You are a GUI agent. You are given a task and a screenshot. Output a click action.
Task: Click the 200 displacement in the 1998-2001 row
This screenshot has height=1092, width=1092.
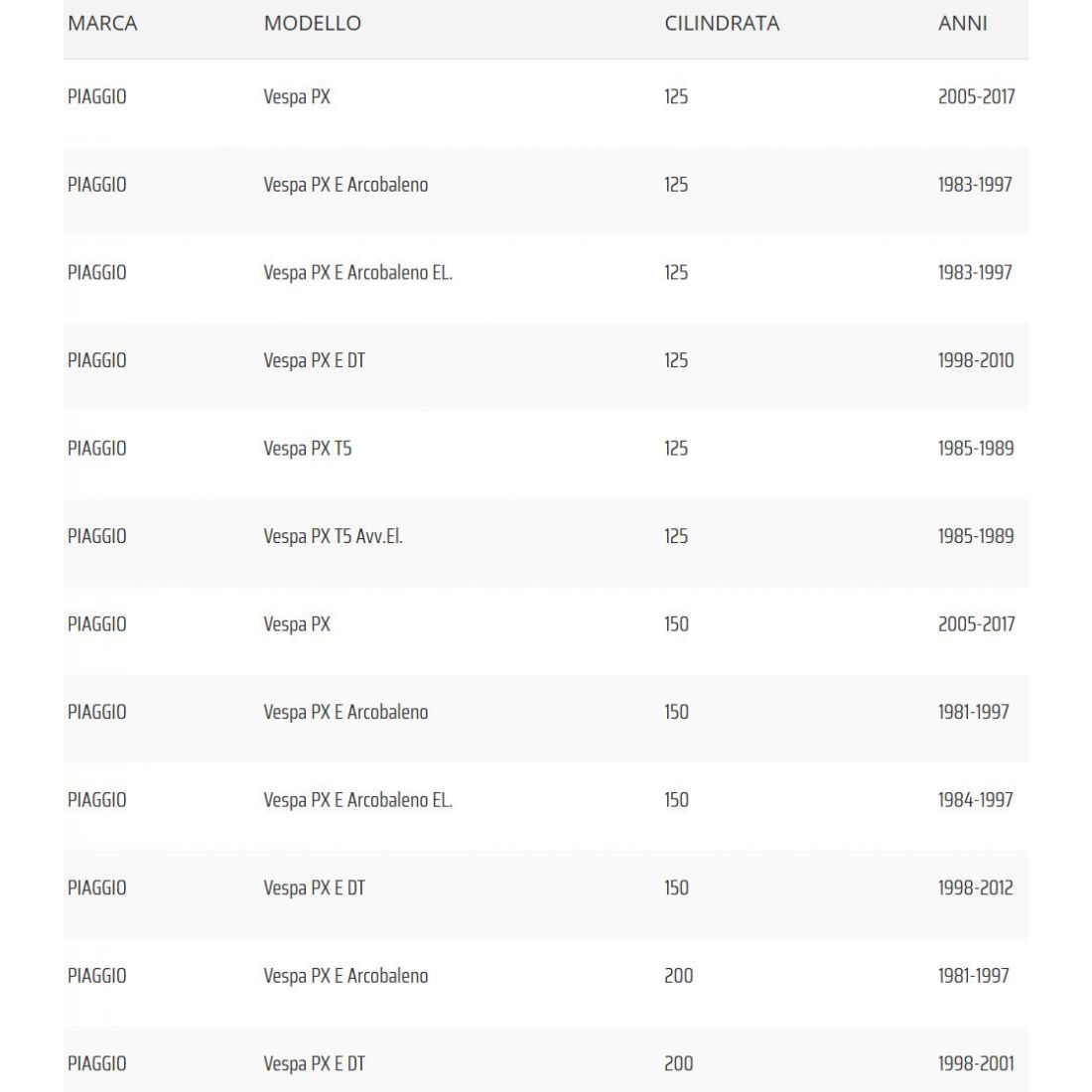(x=678, y=1063)
